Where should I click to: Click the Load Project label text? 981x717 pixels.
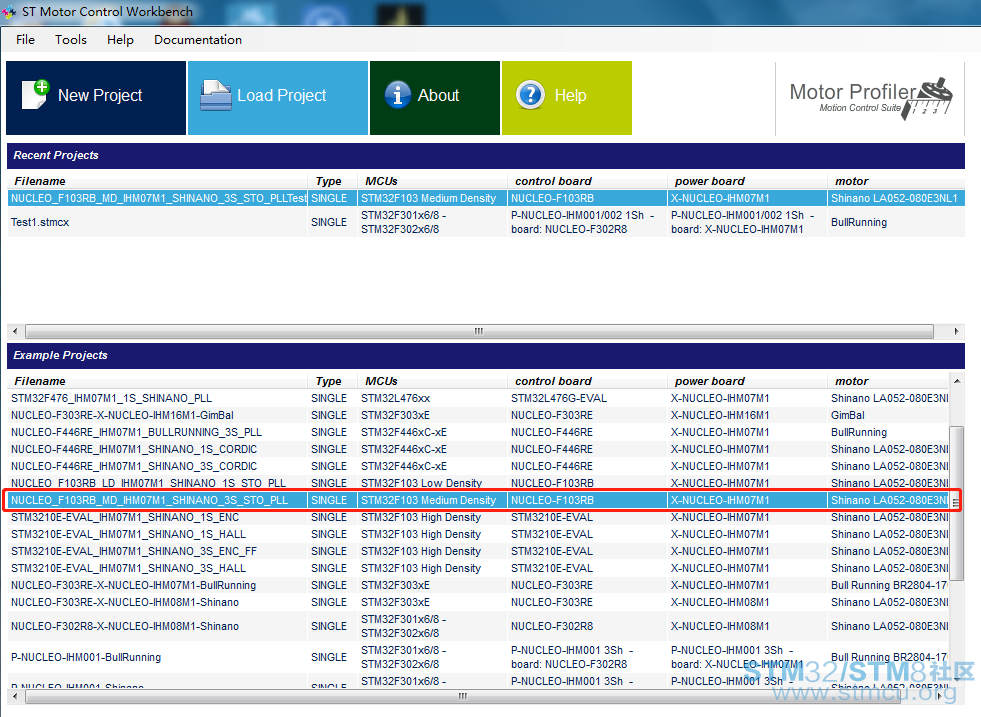click(x=282, y=95)
